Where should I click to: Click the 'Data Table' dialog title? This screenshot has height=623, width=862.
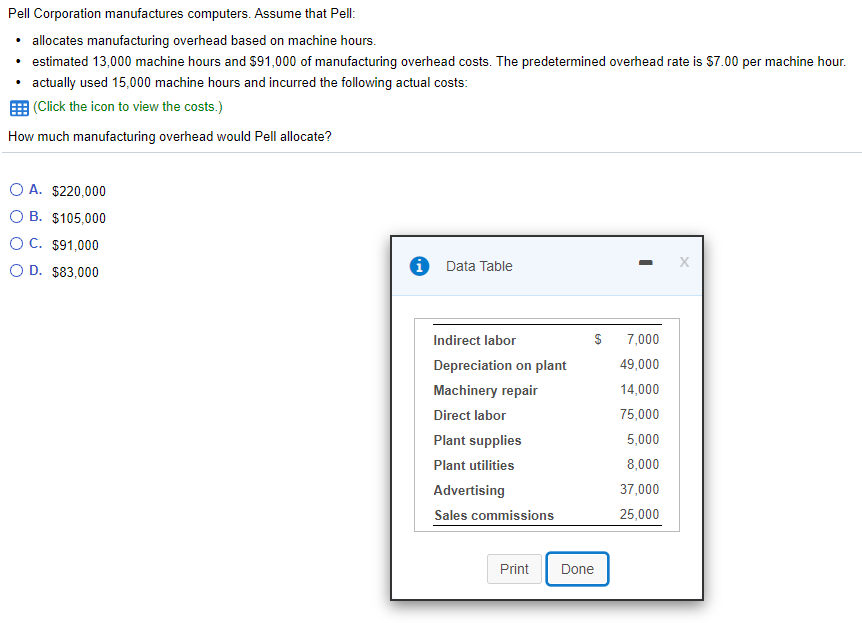point(479,266)
